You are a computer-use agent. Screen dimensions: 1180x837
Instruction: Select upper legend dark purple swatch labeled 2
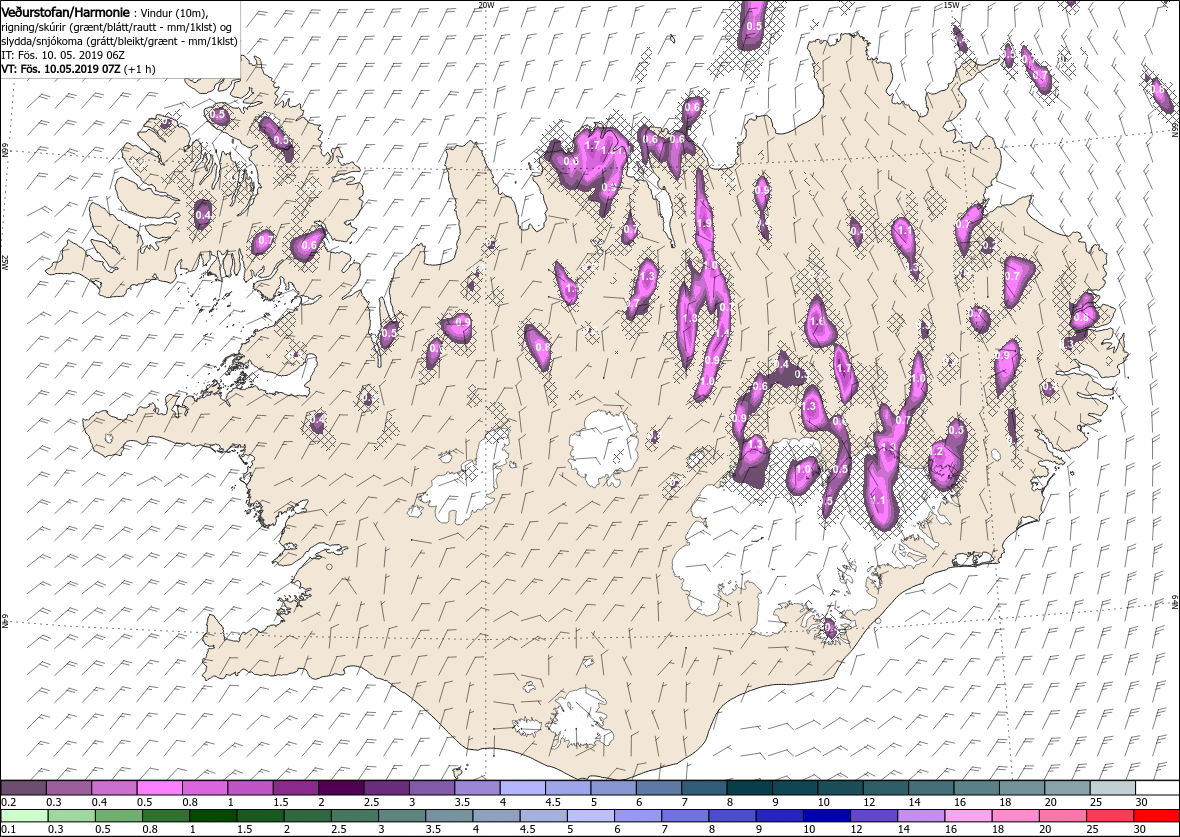(341, 788)
